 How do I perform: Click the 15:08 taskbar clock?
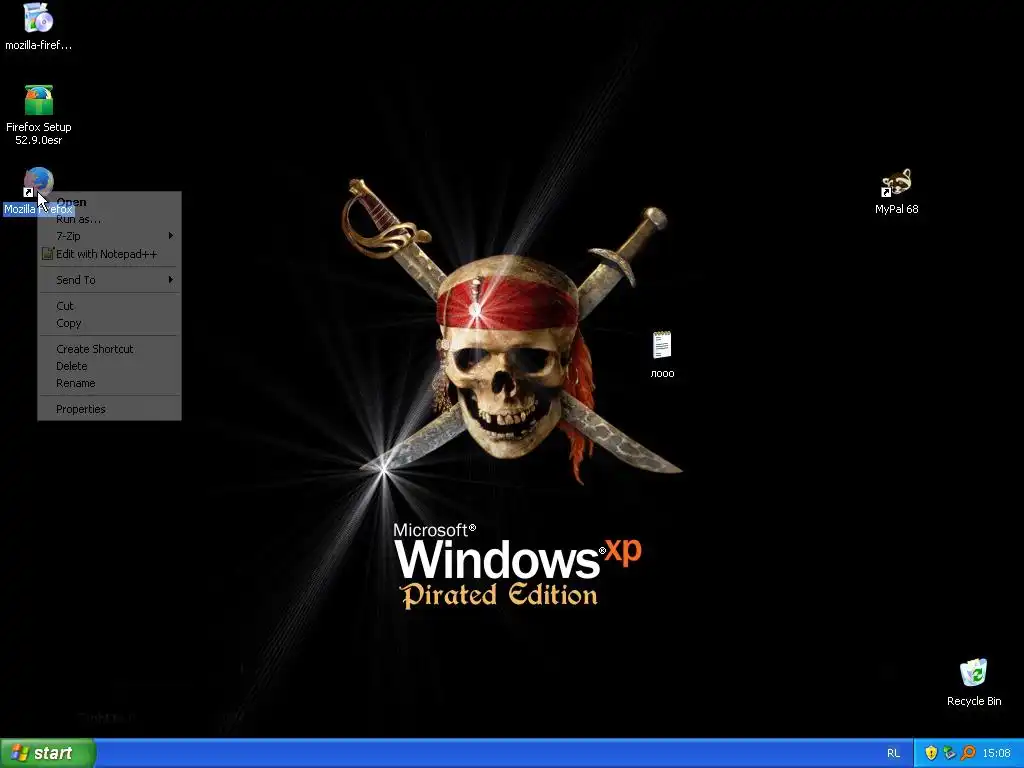996,753
